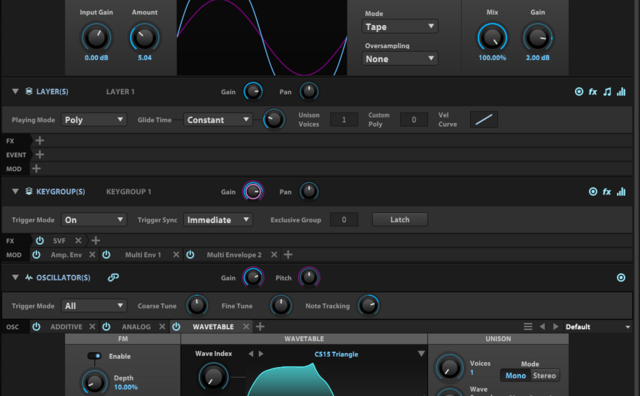Viewport: 640px width, 396px height.
Task: Collapse the LAYER(S) section
Action: (x=15, y=91)
